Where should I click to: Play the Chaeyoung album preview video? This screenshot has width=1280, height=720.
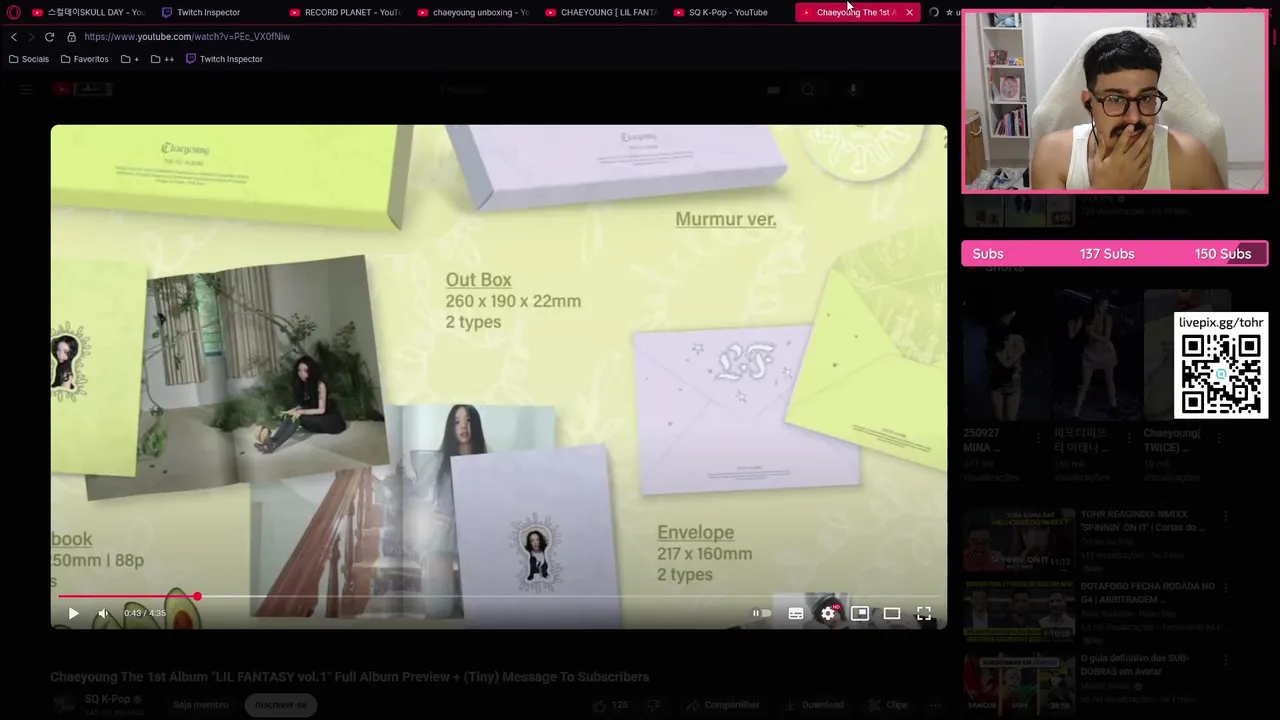73,613
